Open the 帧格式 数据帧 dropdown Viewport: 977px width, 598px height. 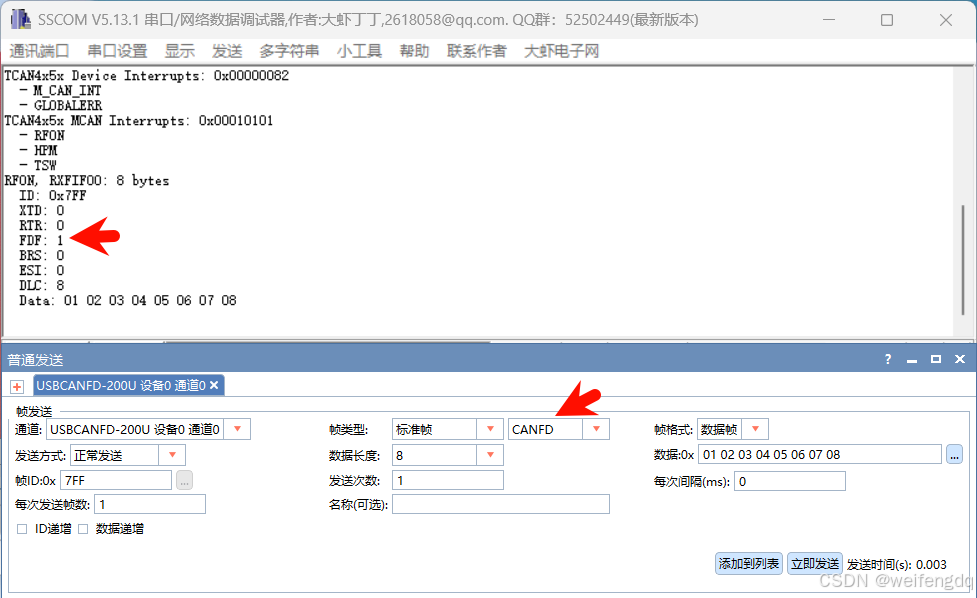pos(755,429)
